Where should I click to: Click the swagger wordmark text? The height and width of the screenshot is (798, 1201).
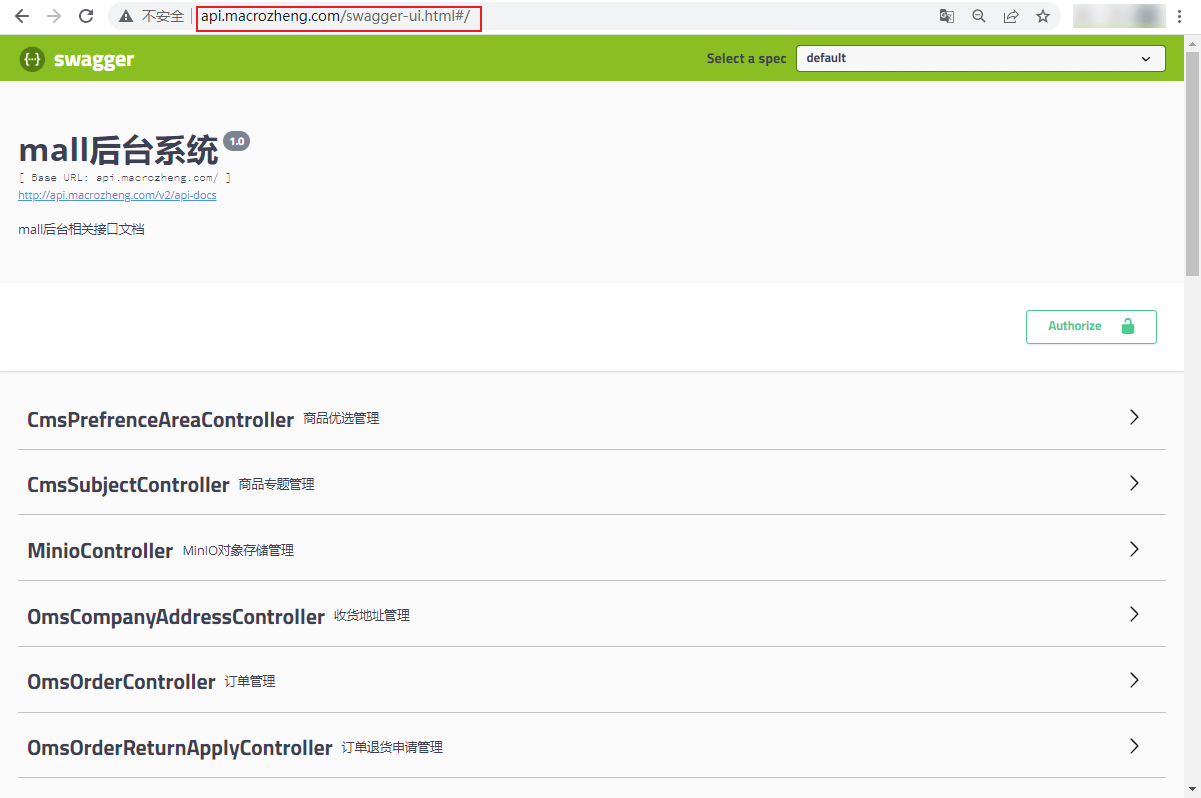click(94, 60)
